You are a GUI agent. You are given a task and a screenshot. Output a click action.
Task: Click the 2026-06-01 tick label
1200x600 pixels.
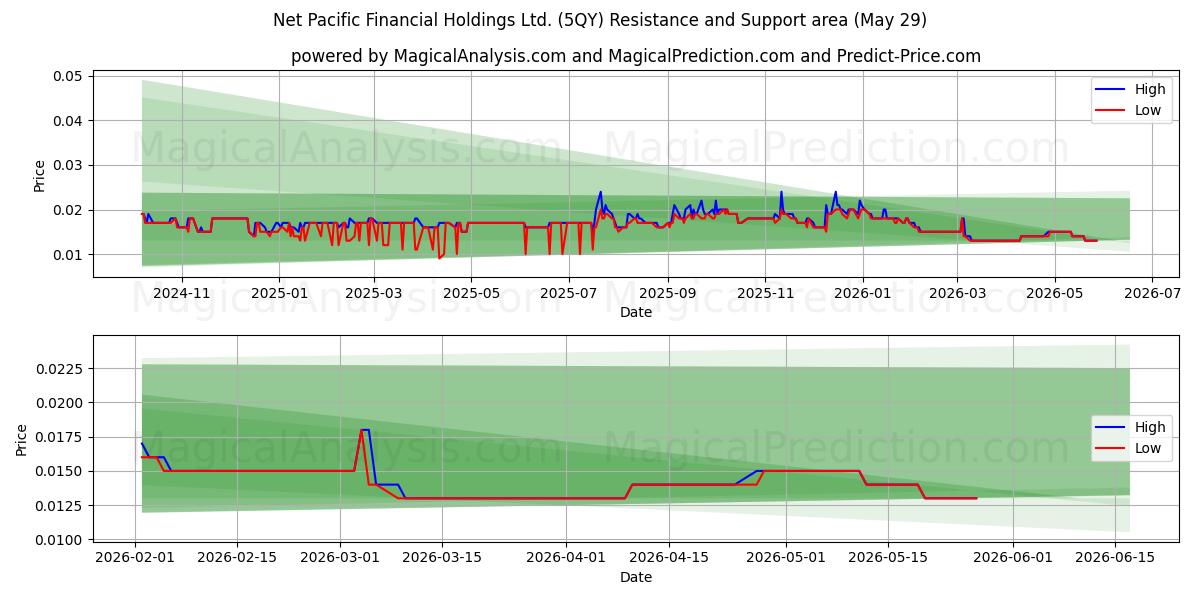click(1011, 558)
